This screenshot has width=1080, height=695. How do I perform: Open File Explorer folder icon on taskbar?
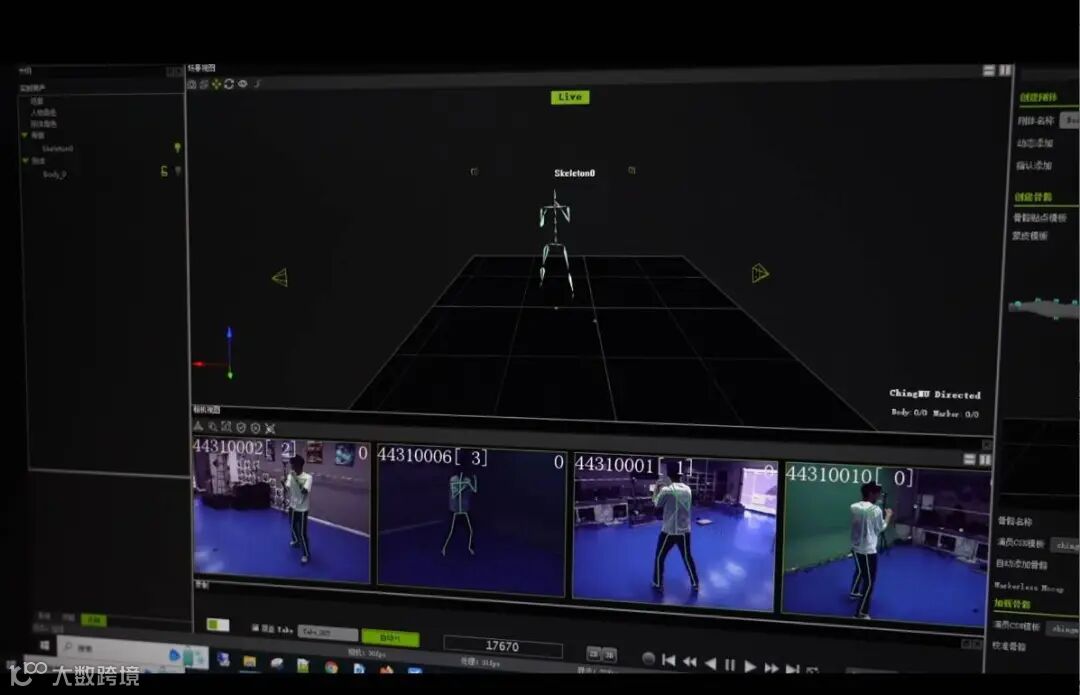point(249,662)
